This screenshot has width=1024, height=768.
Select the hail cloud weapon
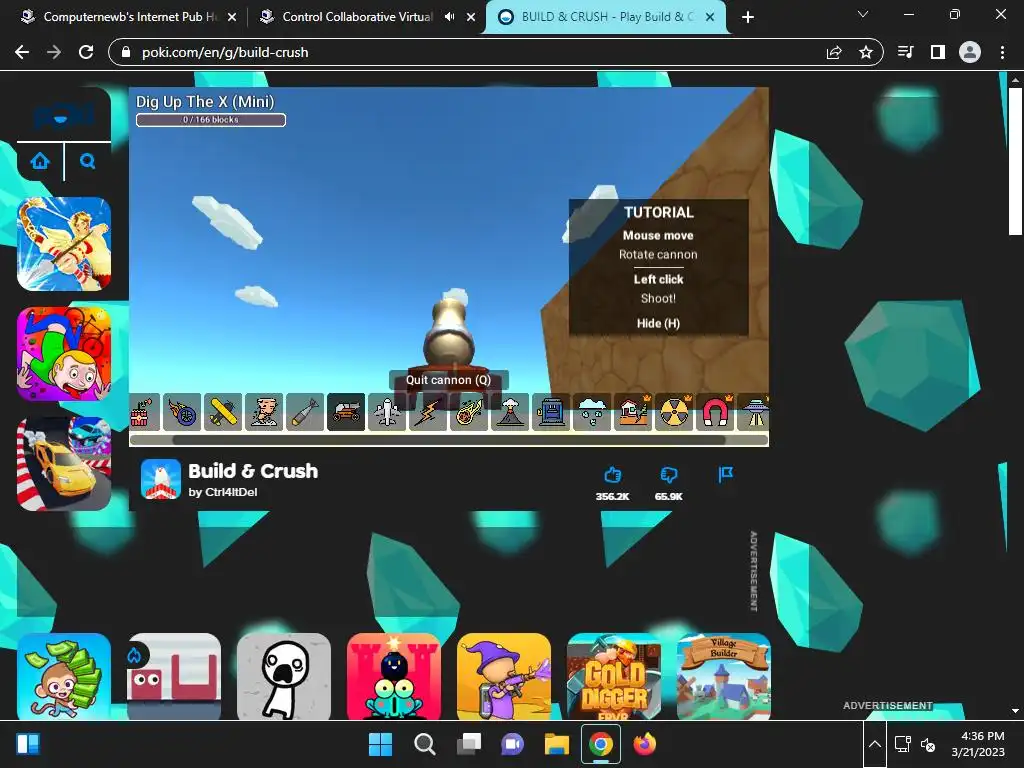click(592, 412)
